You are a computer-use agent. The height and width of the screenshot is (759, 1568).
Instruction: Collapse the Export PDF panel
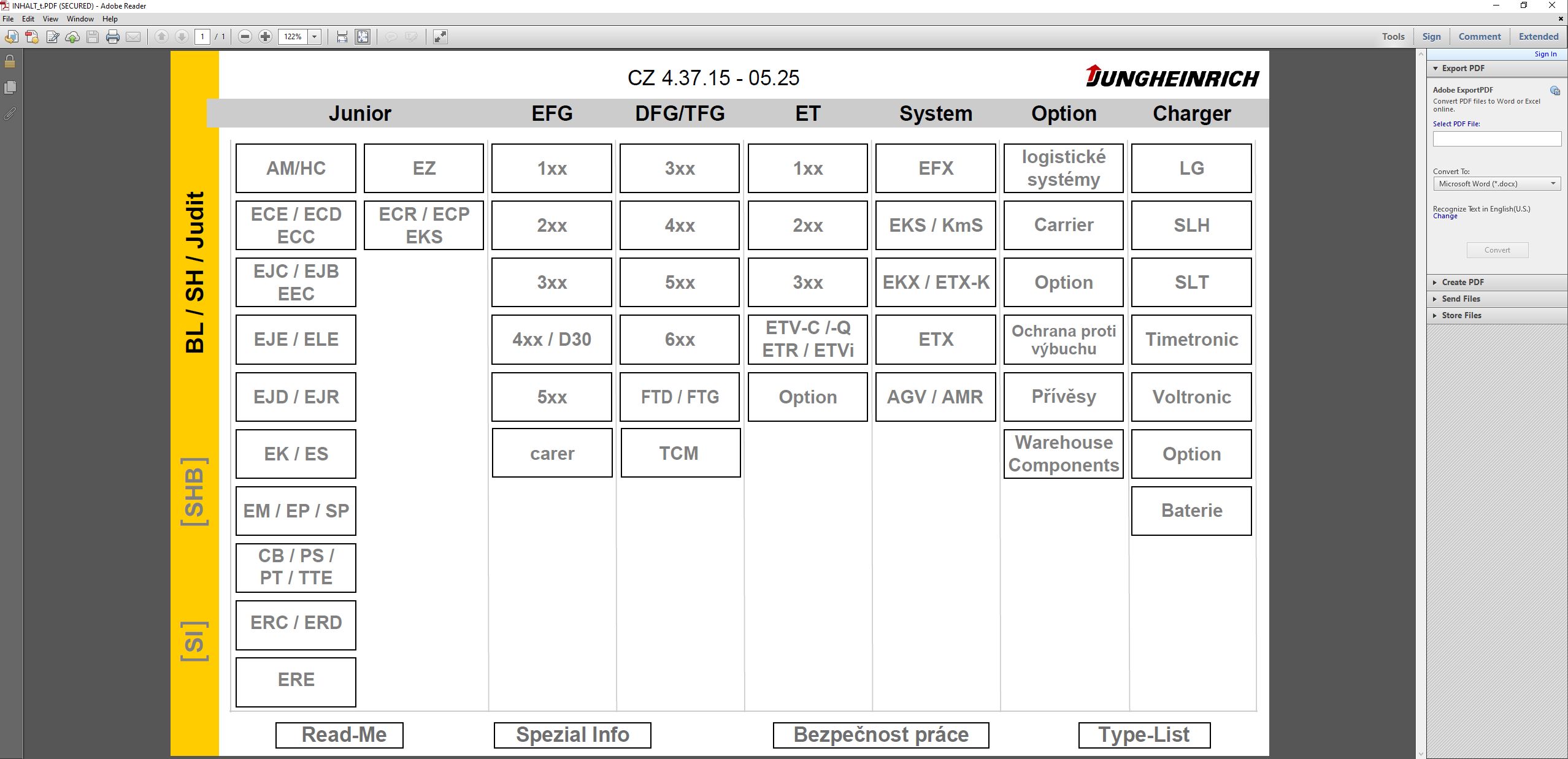1435,68
